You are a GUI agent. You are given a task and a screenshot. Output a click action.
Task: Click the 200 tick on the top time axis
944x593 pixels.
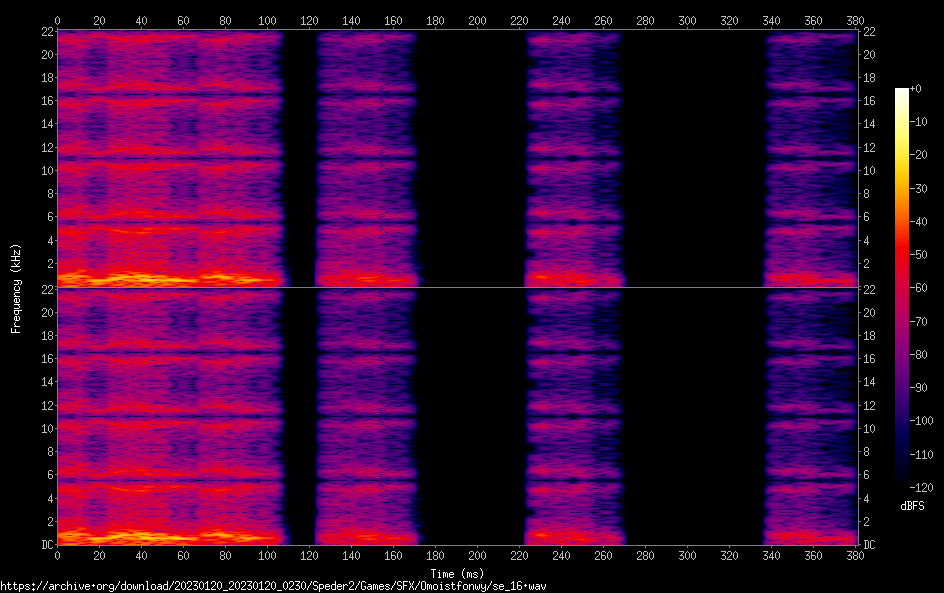pyautogui.click(x=477, y=20)
